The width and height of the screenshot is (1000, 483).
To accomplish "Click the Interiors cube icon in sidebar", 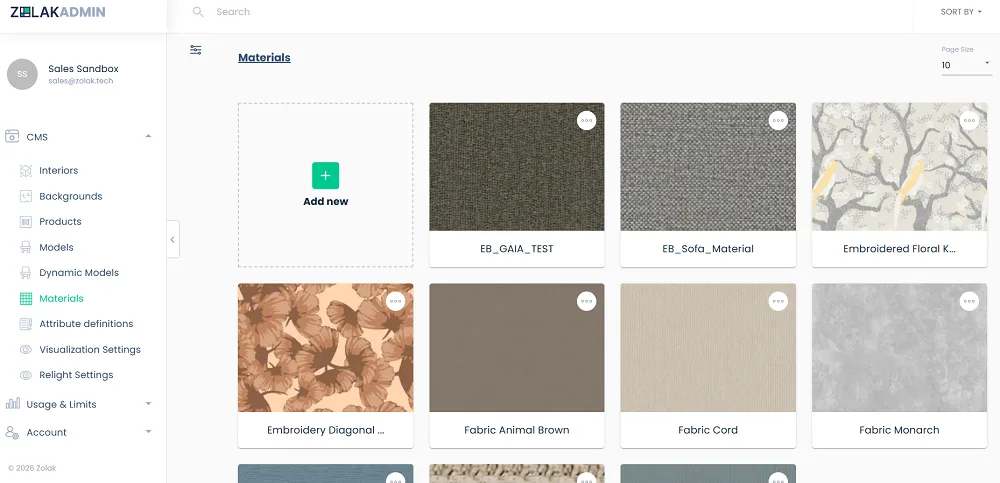I will click(26, 171).
